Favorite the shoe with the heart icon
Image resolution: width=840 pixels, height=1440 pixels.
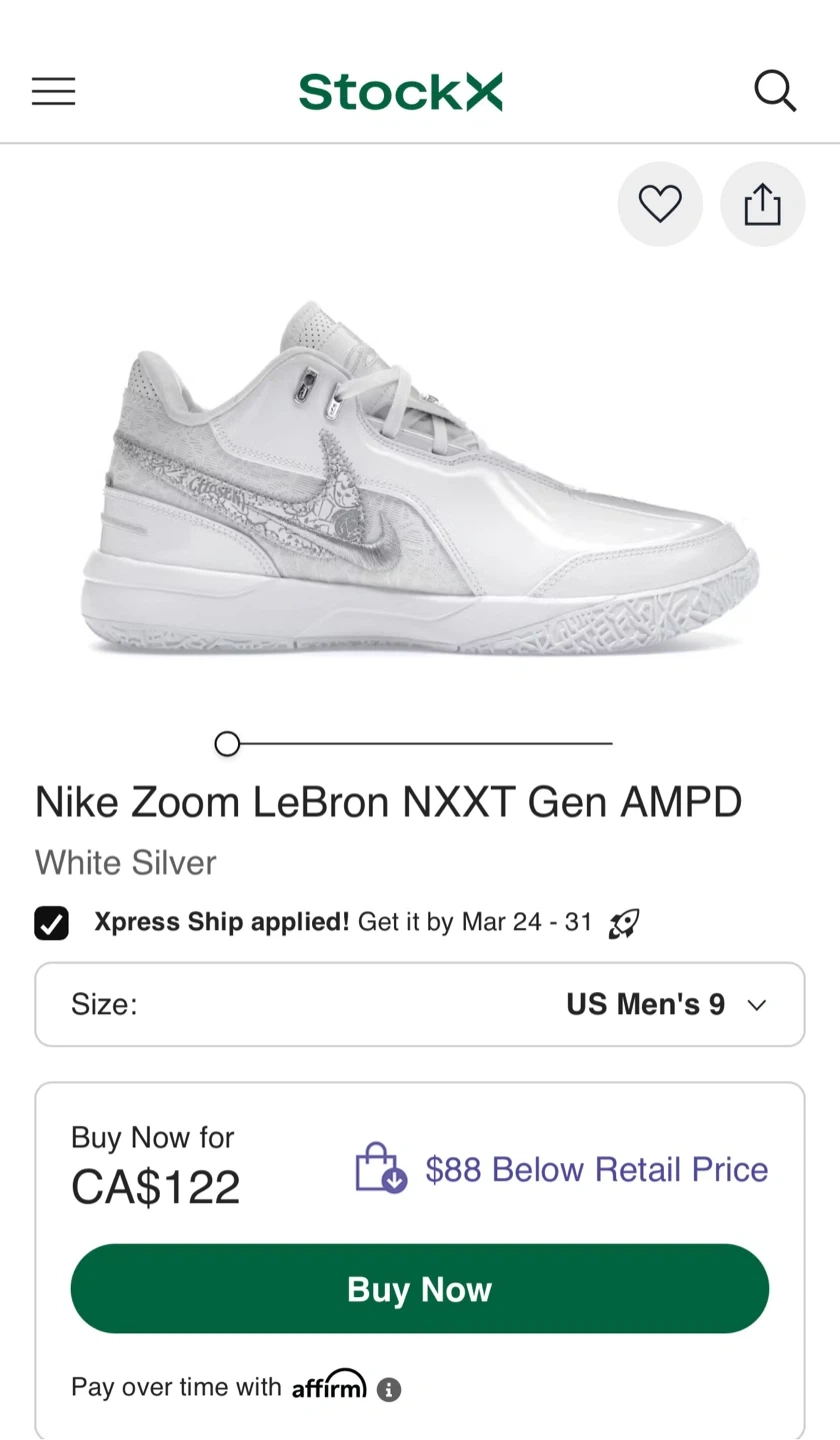(660, 204)
